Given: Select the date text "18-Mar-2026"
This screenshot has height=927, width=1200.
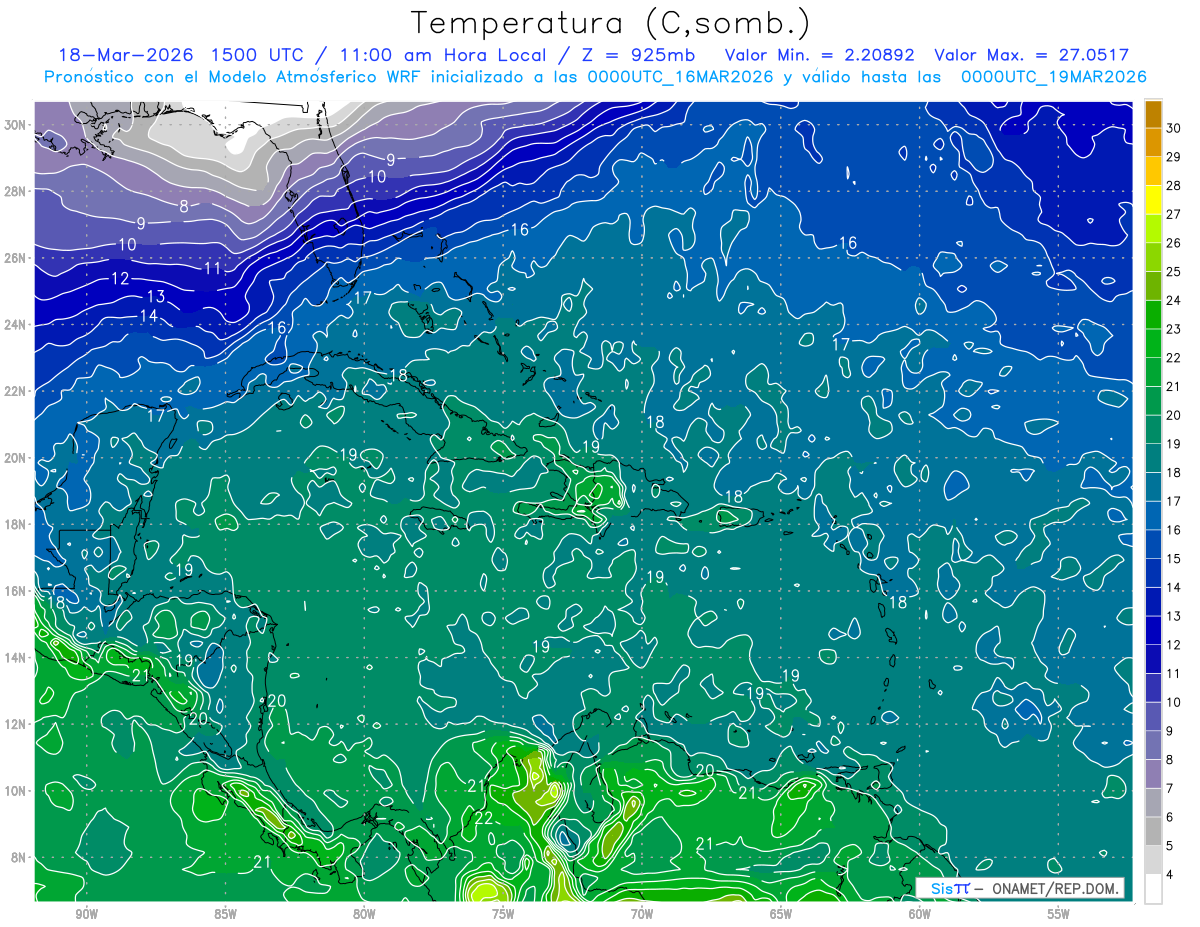Looking at the screenshot, I should [125, 55].
